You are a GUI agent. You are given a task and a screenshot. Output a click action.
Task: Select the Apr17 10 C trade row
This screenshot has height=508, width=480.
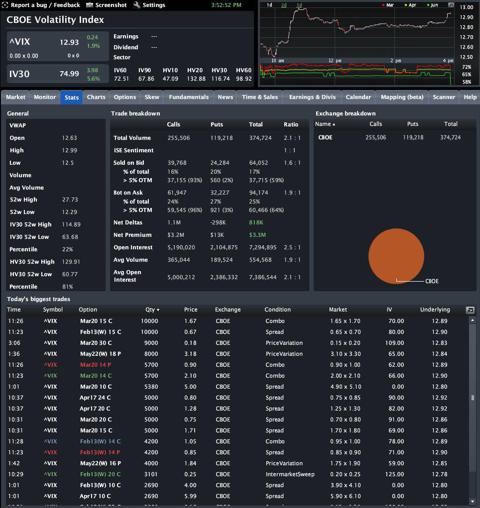click(x=236, y=496)
